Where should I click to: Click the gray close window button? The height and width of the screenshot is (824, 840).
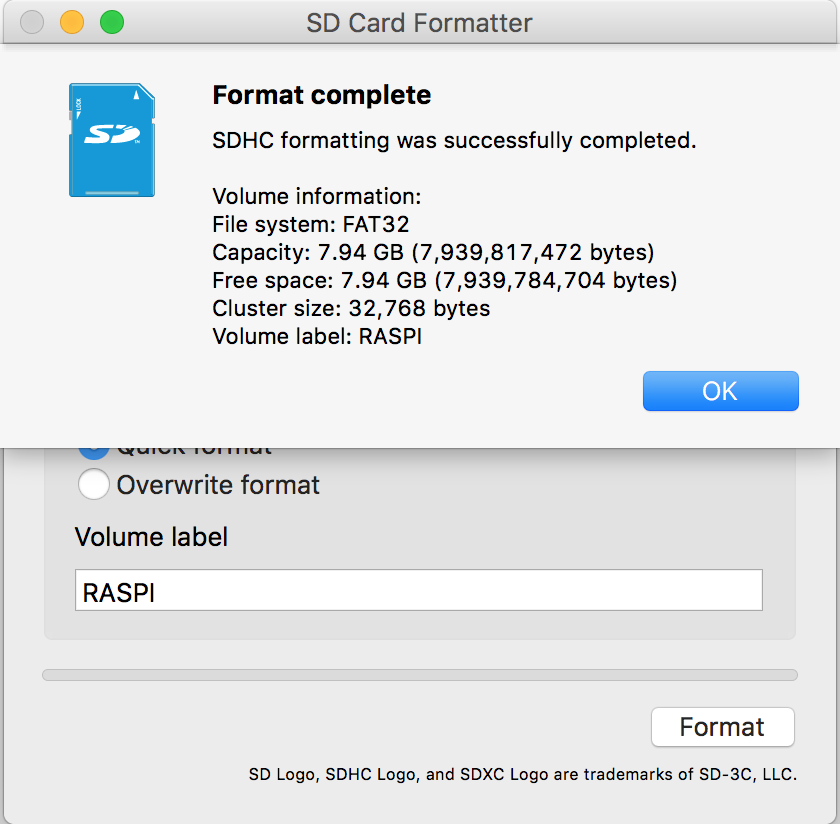pyautogui.click(x=32, y=22)
